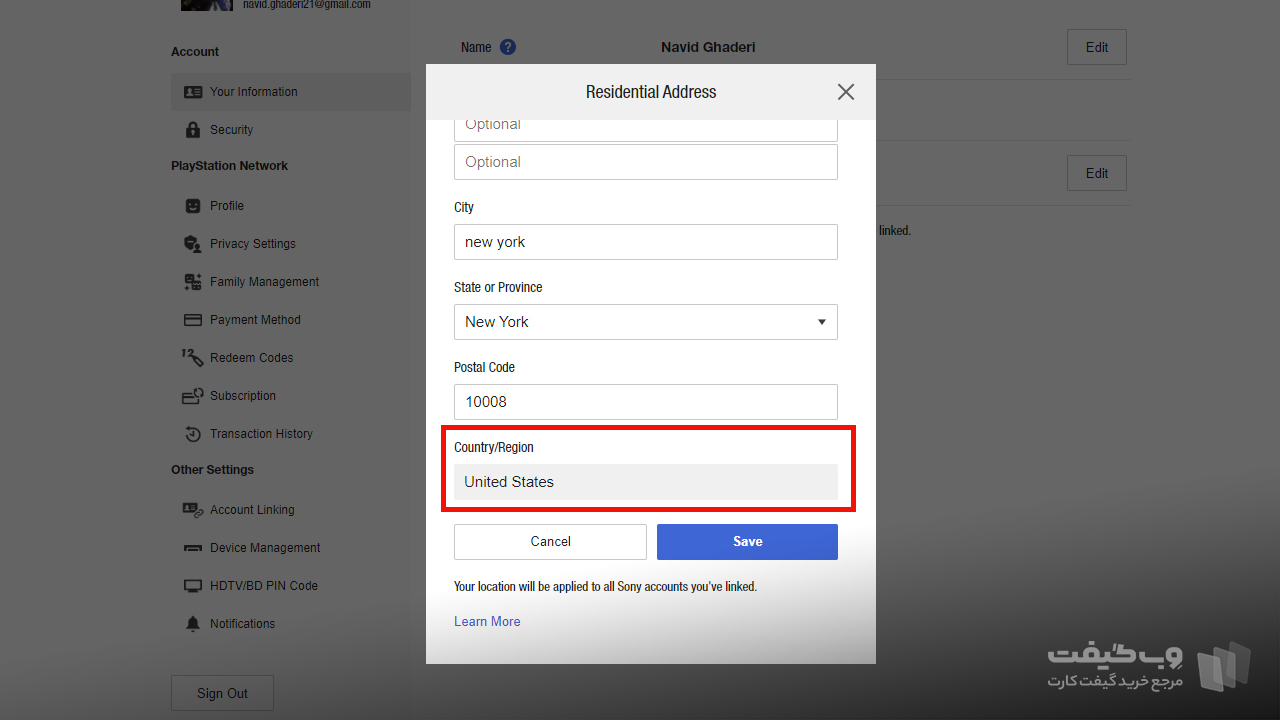Click the Residential Address dialog title

tap(651, 92)
